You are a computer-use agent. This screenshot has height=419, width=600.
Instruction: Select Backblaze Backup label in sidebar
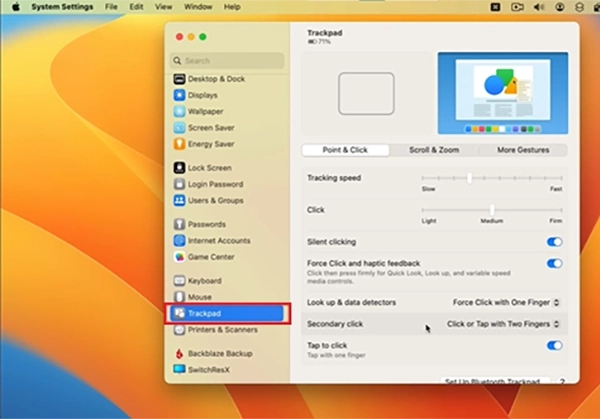tap(220, 354)
